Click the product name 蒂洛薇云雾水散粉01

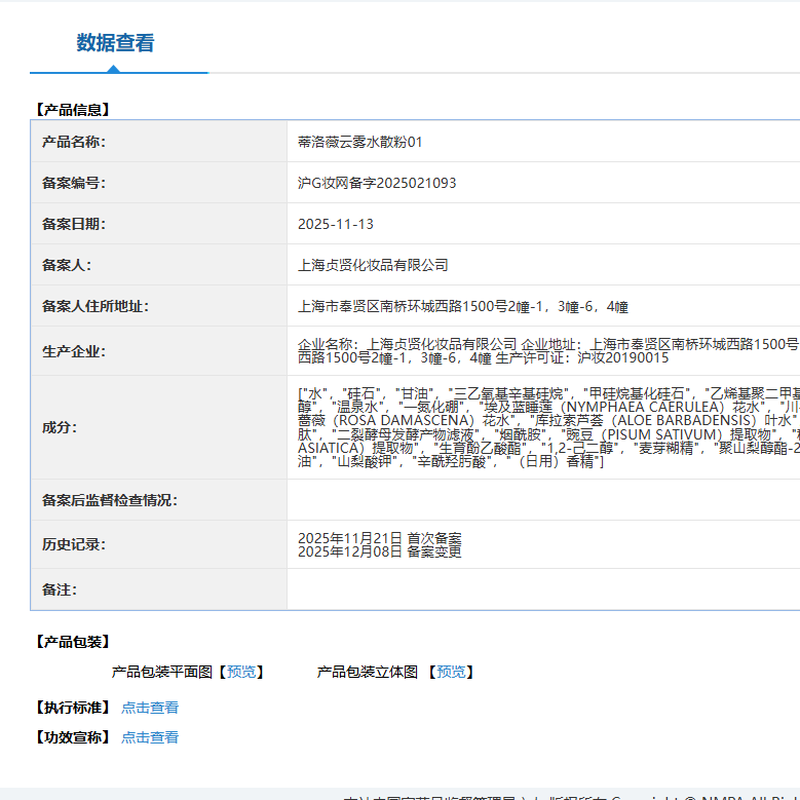[x=360, y=142]
